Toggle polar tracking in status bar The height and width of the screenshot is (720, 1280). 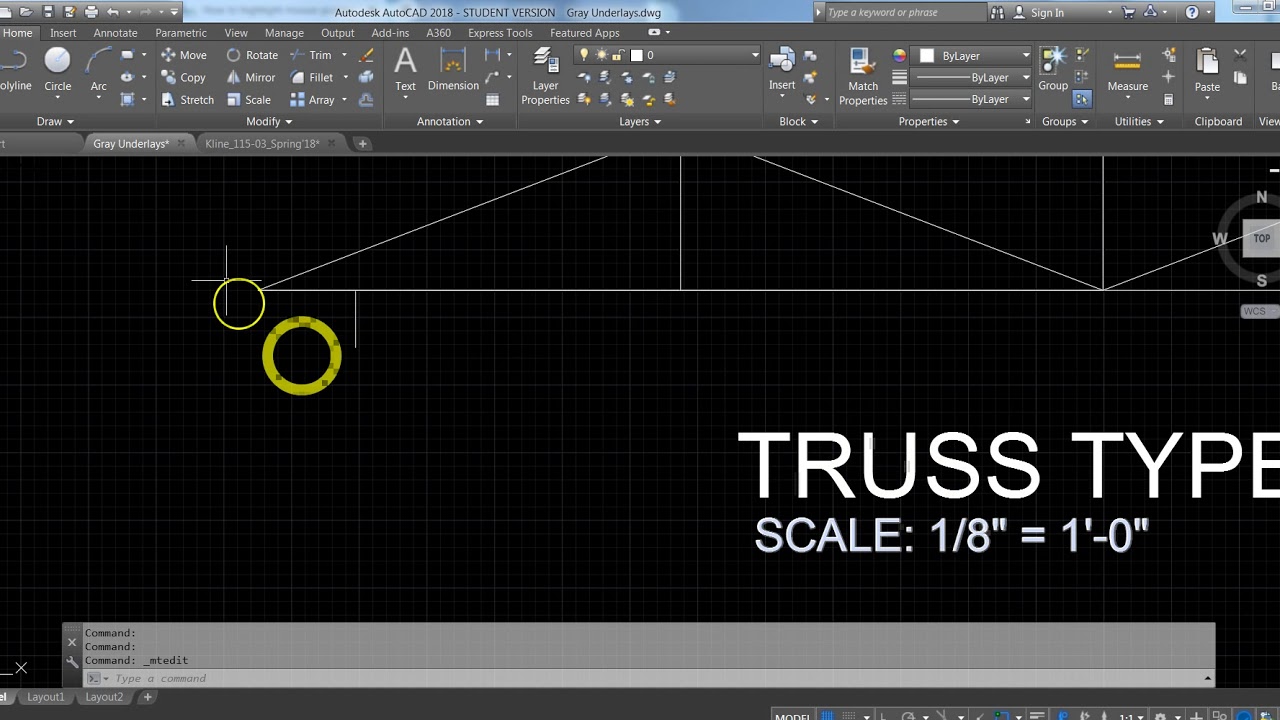(x=907, y=717)
